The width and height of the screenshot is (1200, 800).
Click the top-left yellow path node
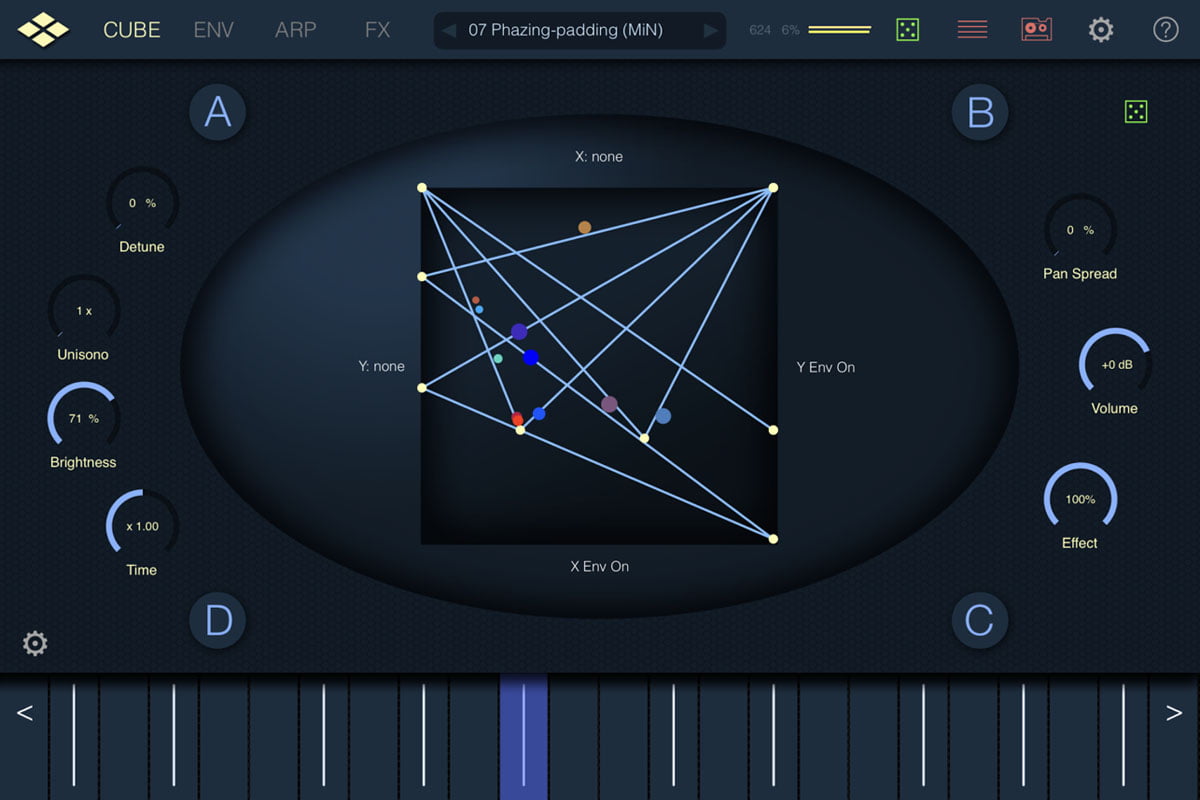(422, 187)
